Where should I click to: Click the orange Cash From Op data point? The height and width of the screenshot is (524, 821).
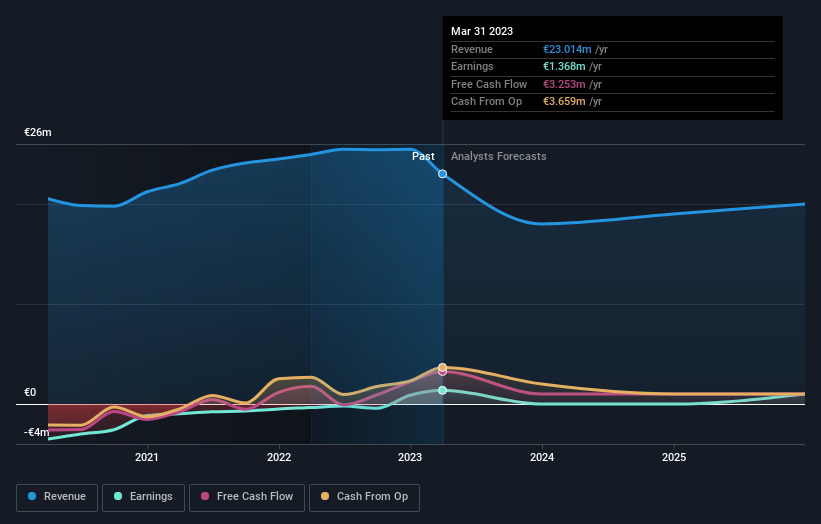(442, 367)
